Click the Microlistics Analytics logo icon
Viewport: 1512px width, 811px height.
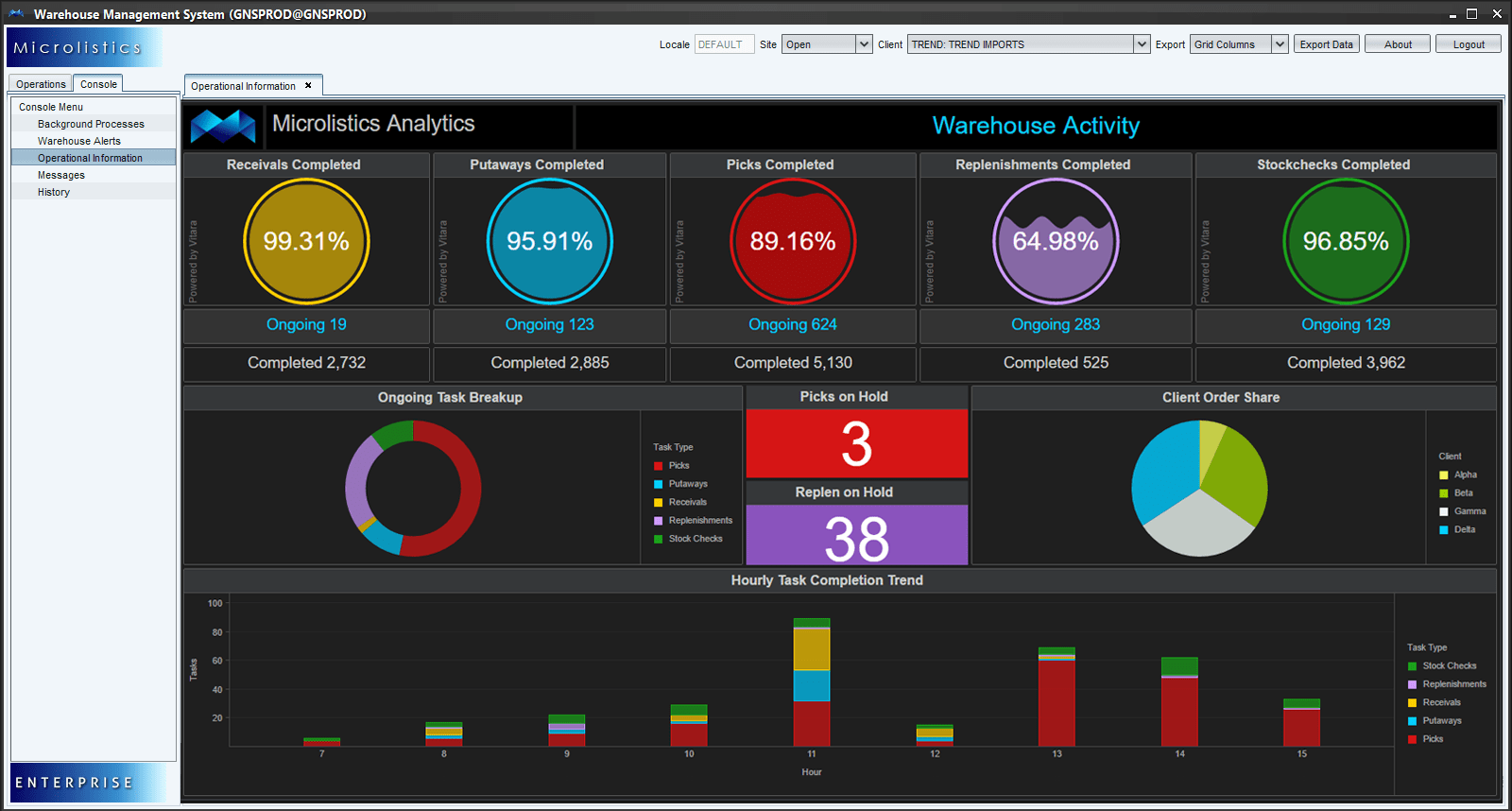tap(223, 126)
